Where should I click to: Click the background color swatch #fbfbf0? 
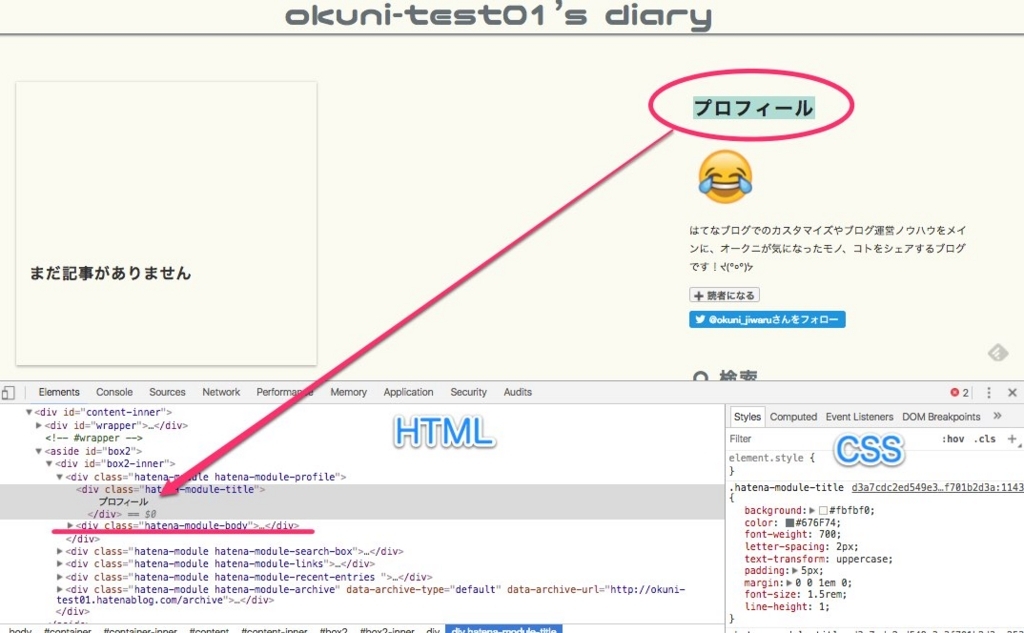(823, 510)
